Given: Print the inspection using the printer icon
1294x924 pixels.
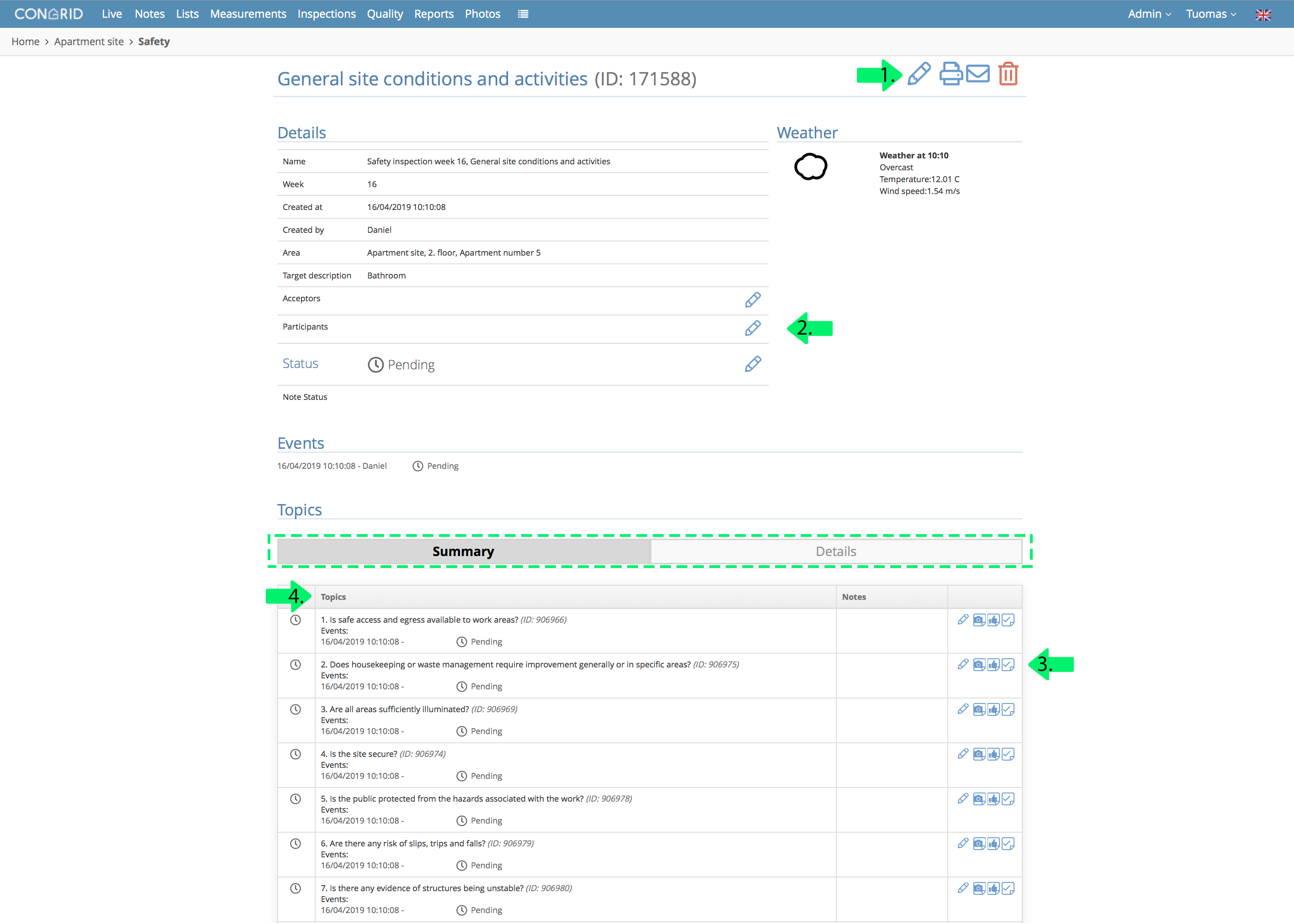Looking at the screenshot, I should pos(950,74).
